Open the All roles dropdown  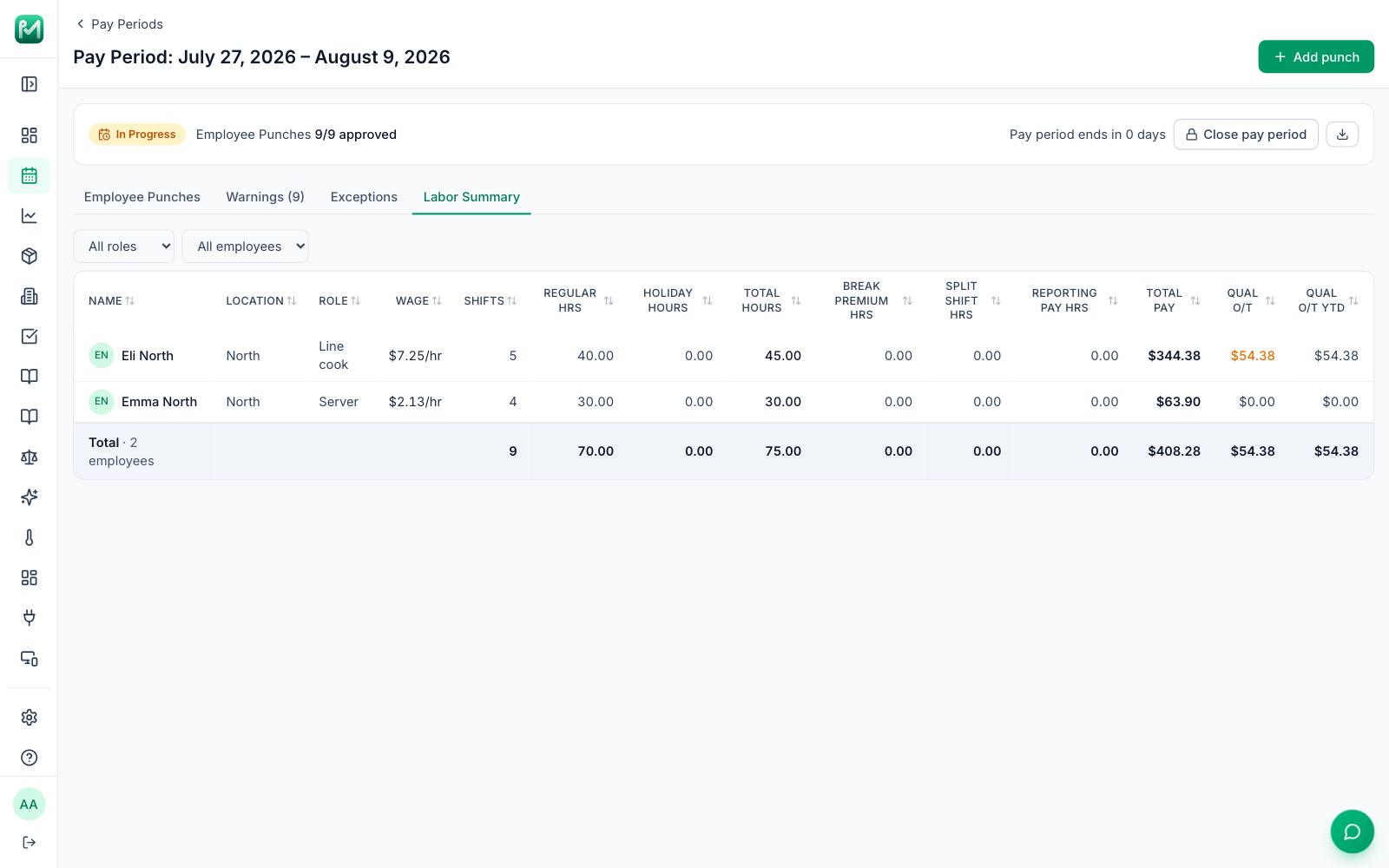[124, 247]
